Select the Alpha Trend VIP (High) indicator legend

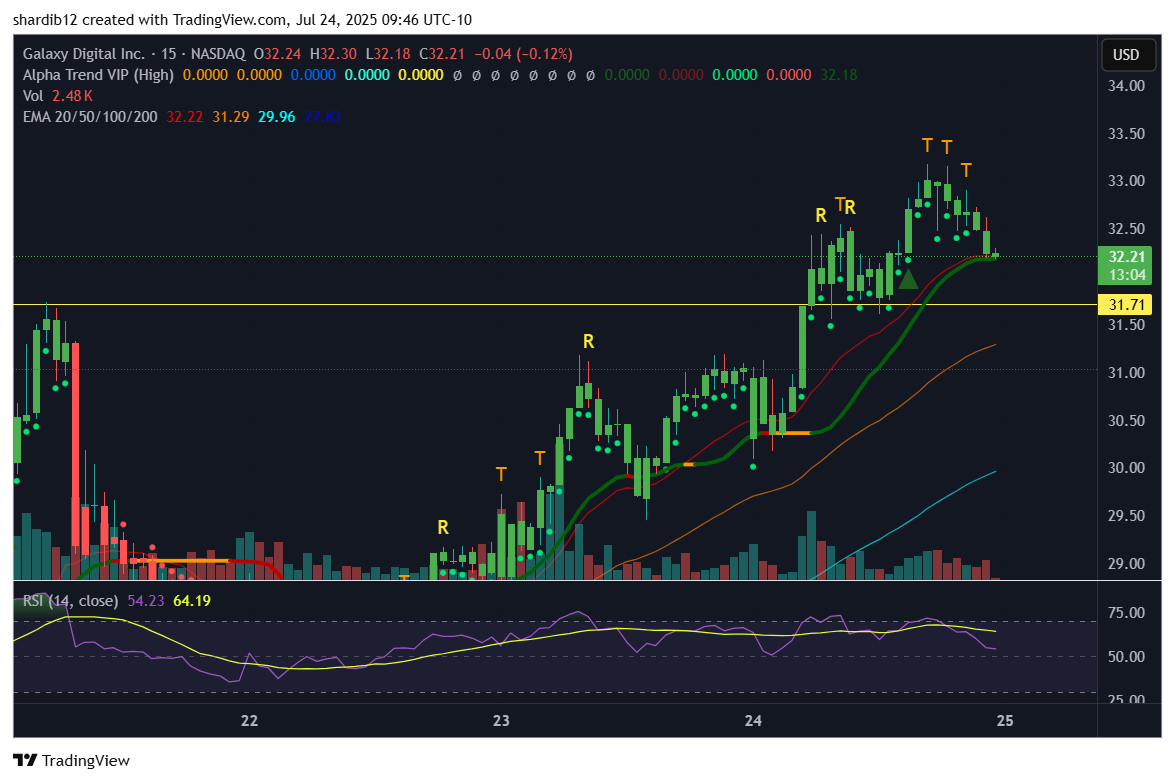tap(98, 75)
